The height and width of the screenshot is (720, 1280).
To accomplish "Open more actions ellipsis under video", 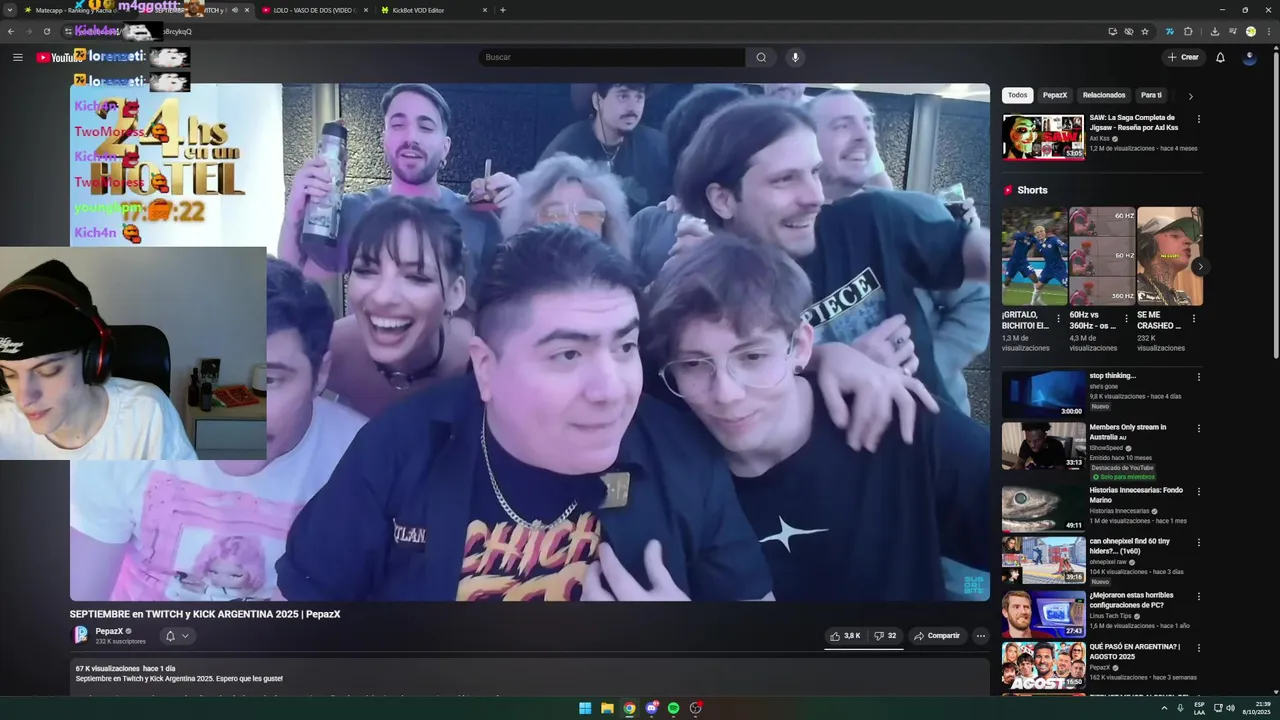I will [980, 636].
